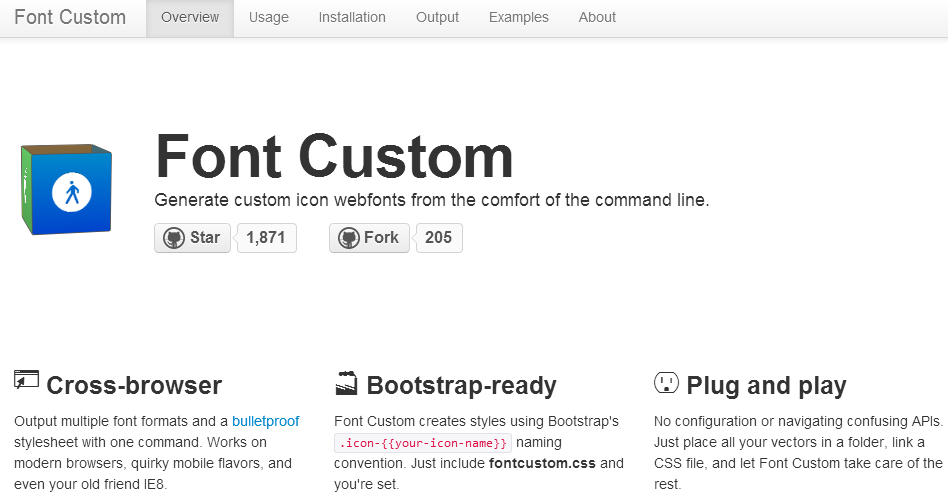Open the 1,871 stargazers count

266,238
